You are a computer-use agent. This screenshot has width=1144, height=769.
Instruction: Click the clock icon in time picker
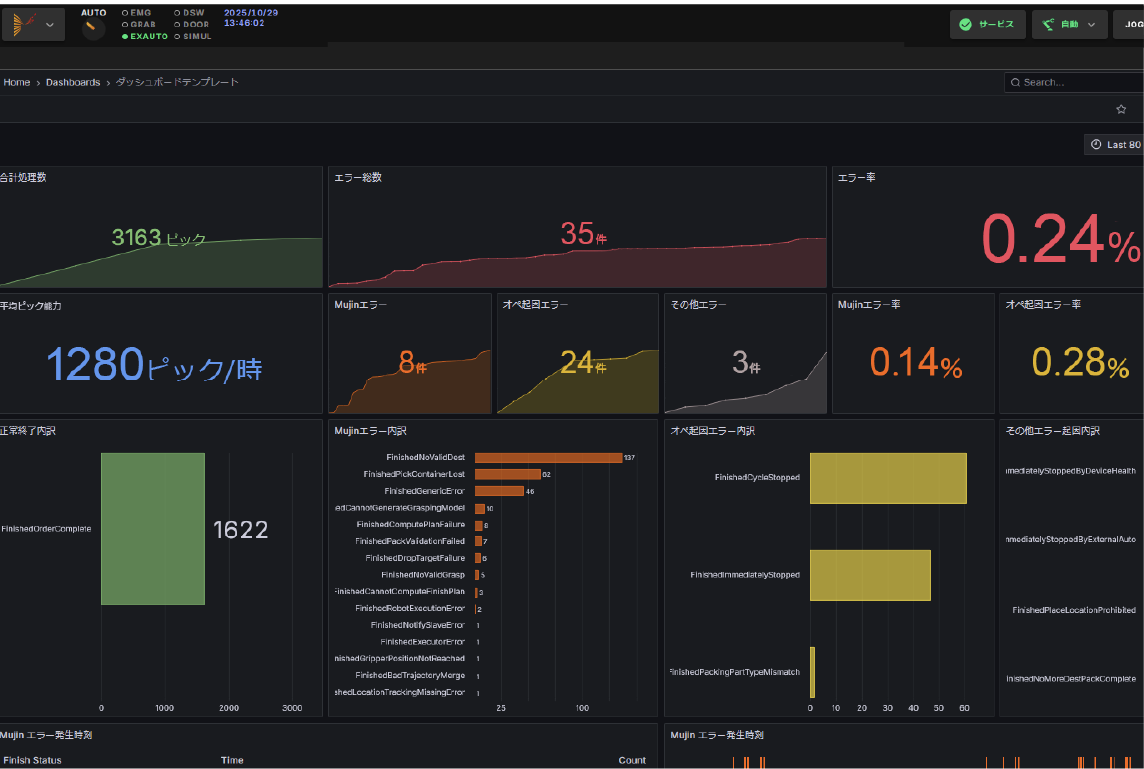pyautogui.click(x=1097, y=145)
